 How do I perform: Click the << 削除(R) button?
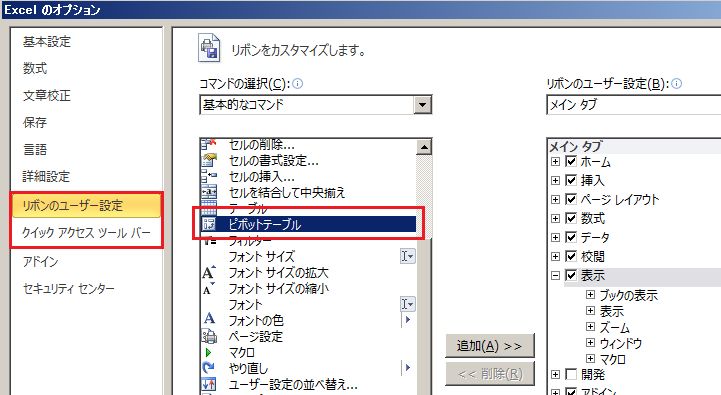[x=490, y=374]
